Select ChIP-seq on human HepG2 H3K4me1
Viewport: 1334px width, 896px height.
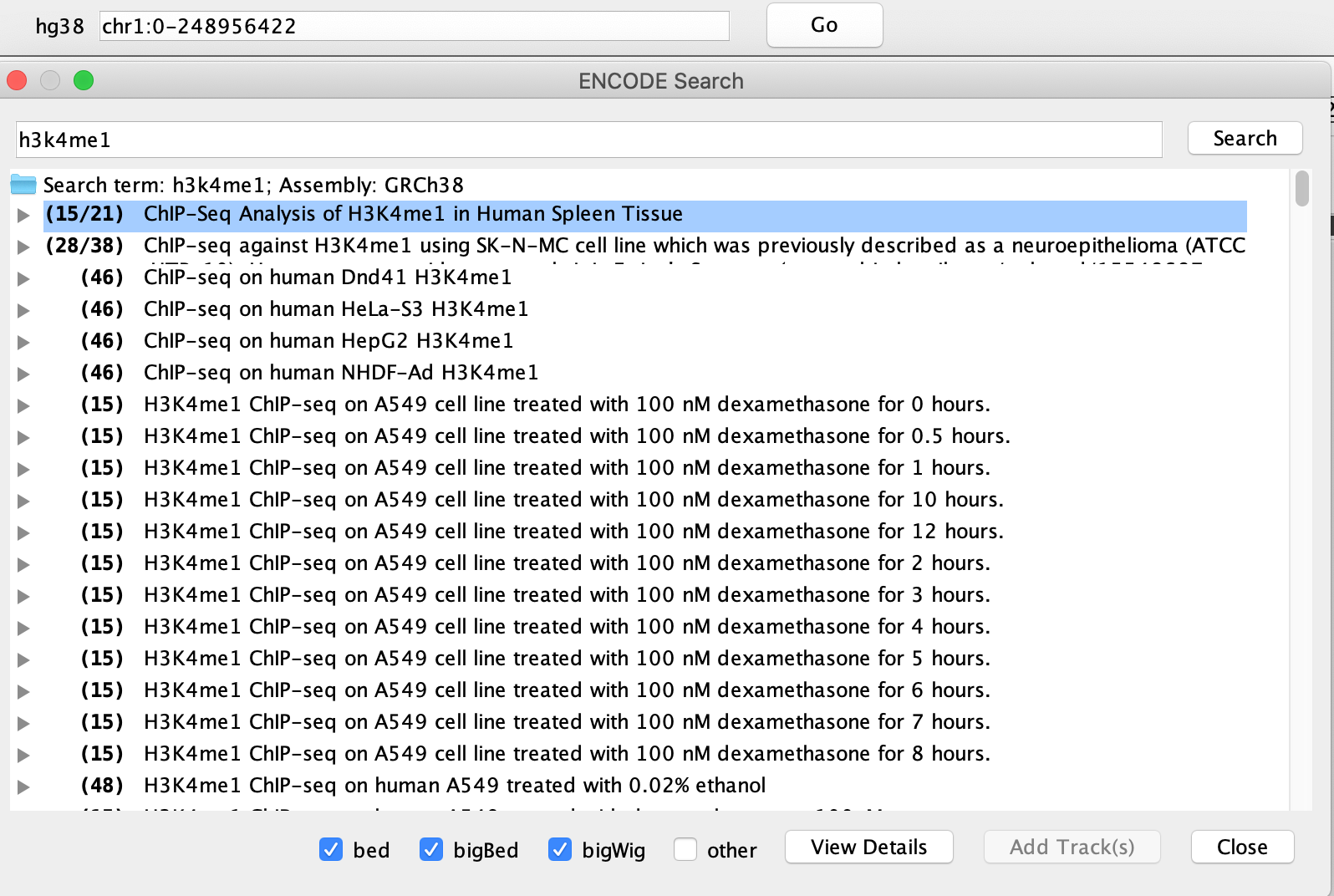328,341
